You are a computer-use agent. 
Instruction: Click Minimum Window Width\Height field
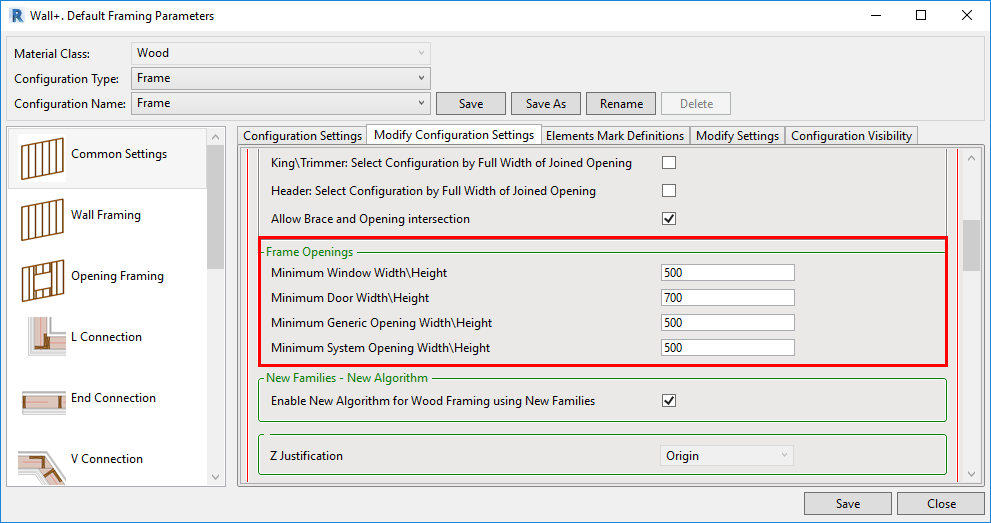click(x=727, y=273)
